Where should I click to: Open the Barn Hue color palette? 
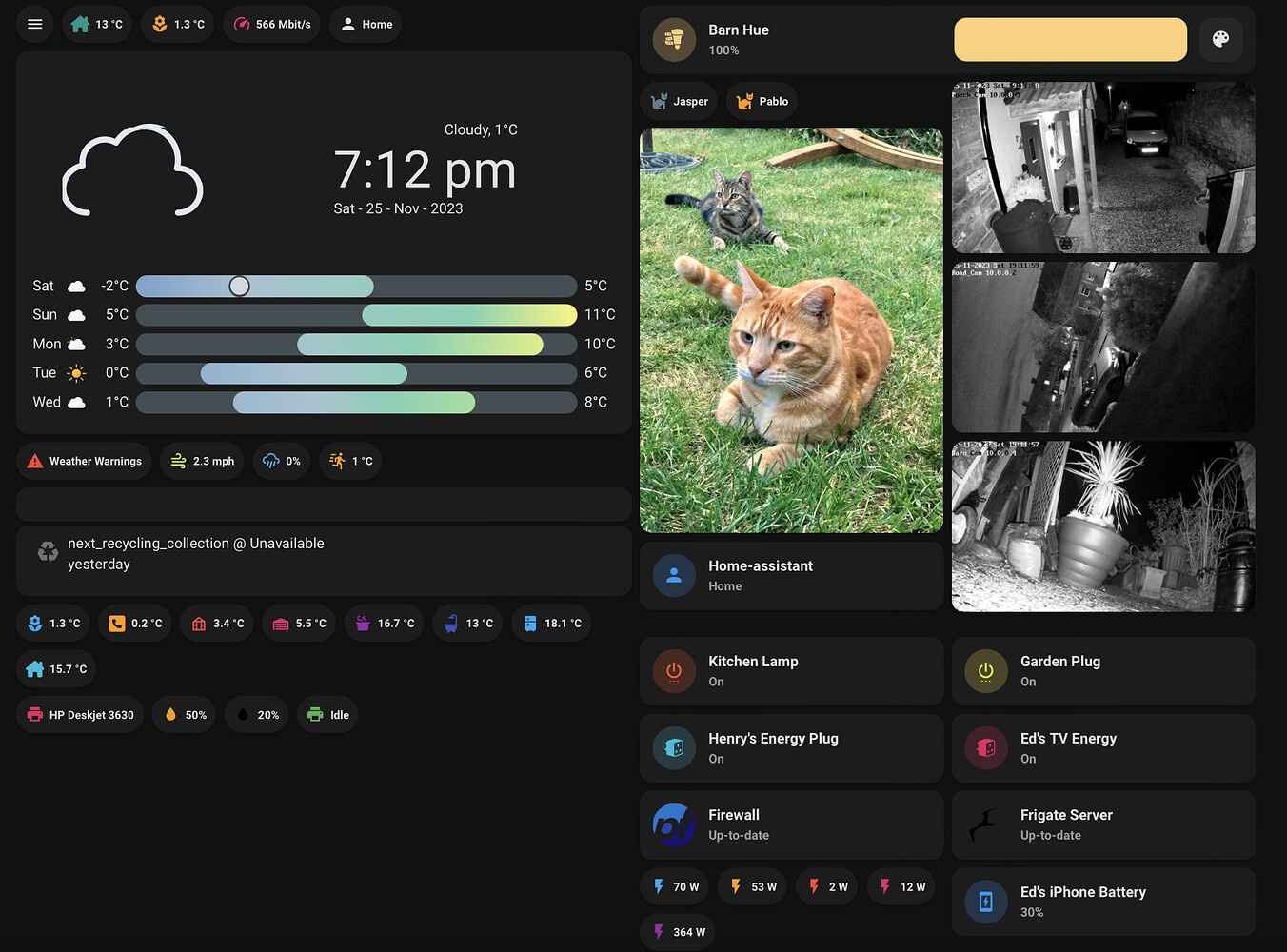tap(1220, 39)
